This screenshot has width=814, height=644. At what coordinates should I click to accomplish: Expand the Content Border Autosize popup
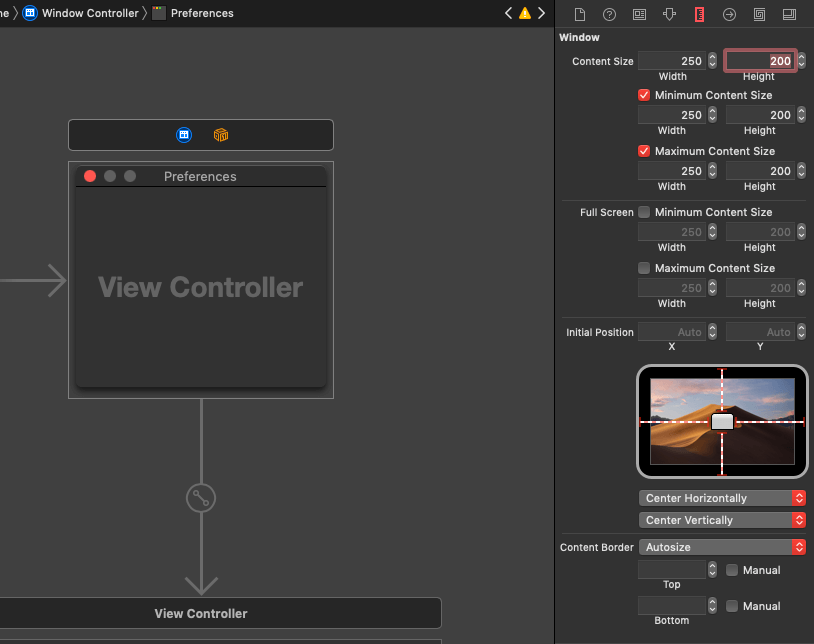click(x=721, y=547)
